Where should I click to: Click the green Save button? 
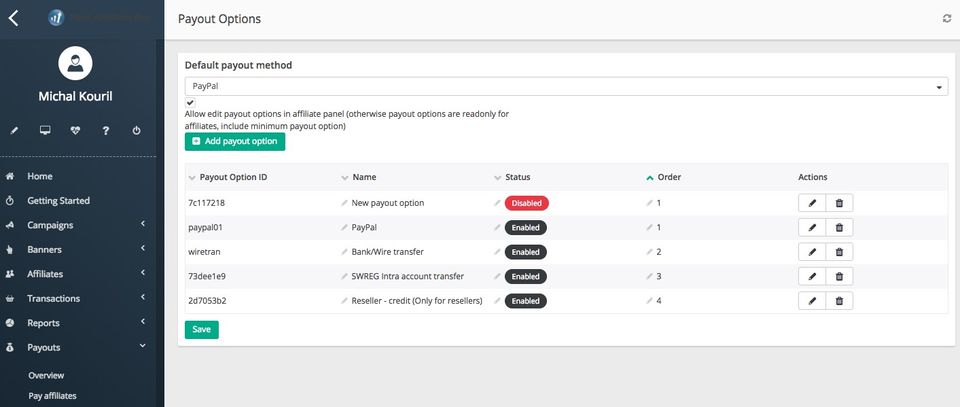(x=201, y=329)
